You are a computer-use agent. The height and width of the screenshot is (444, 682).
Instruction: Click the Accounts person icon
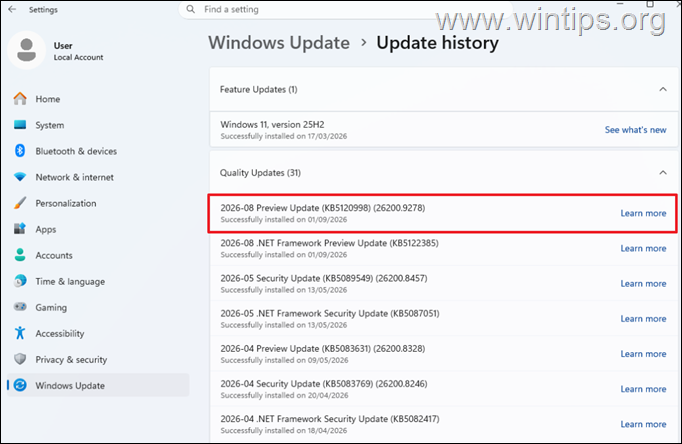tap(20, 255)
